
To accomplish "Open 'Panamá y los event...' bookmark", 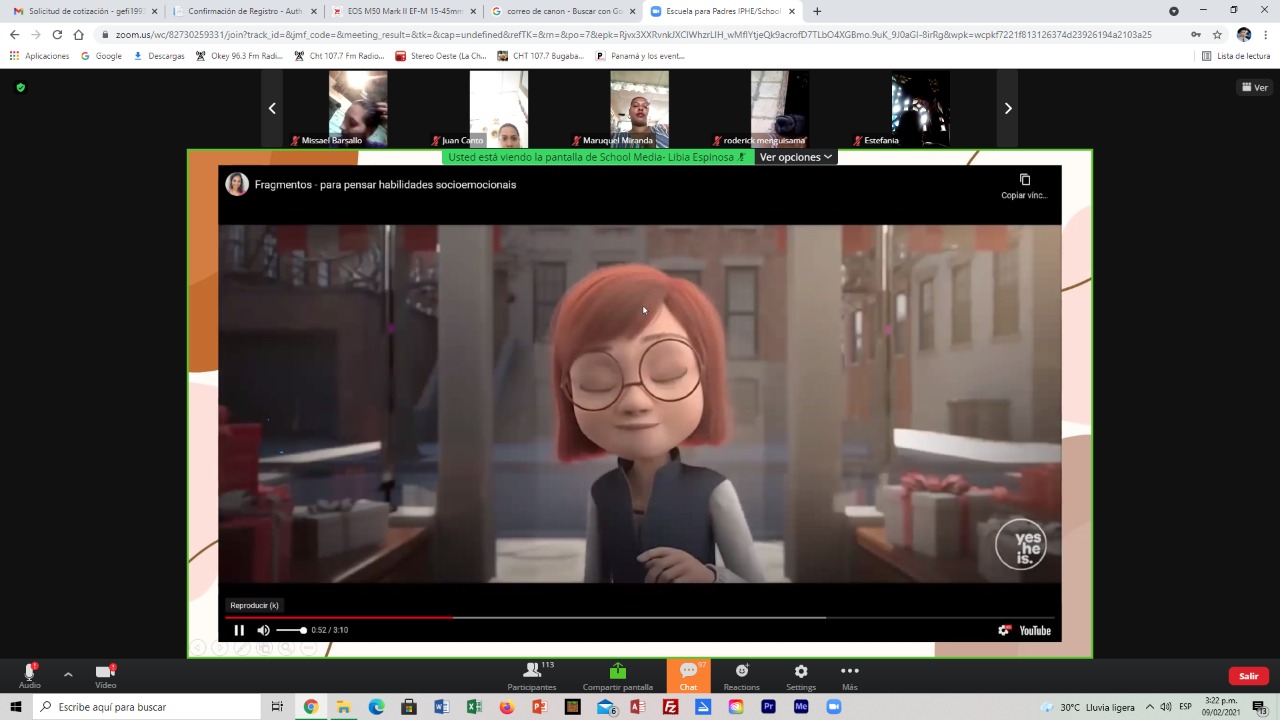I will click(641, 56).
